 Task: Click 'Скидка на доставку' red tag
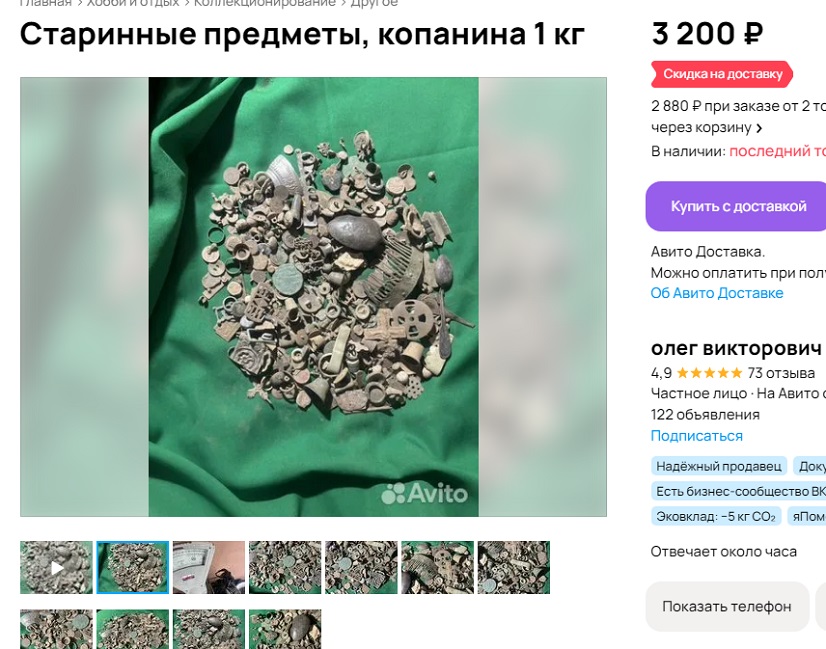coord(722,74)
